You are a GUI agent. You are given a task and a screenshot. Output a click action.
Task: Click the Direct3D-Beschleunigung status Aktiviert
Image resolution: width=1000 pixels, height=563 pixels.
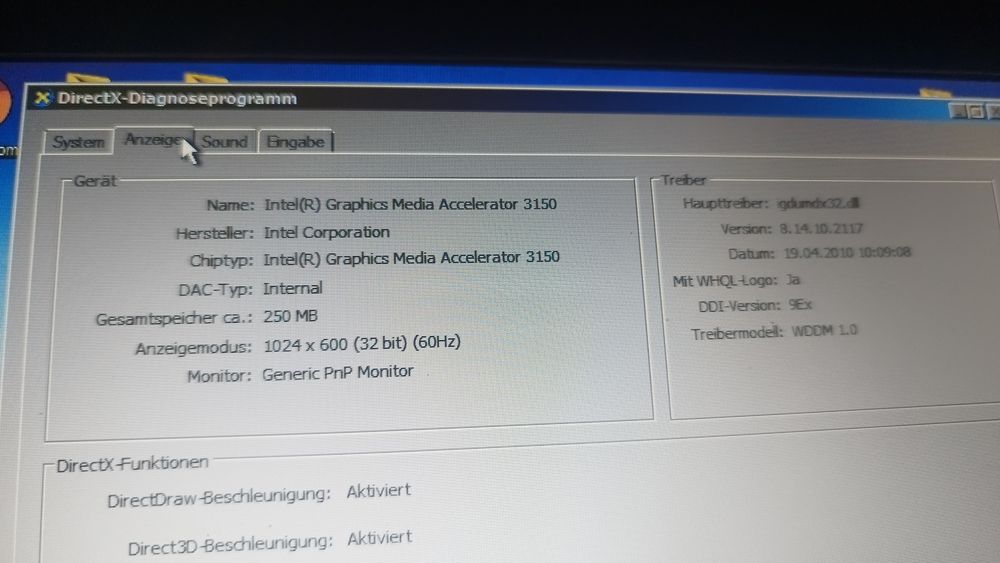(x=379, y=538)
